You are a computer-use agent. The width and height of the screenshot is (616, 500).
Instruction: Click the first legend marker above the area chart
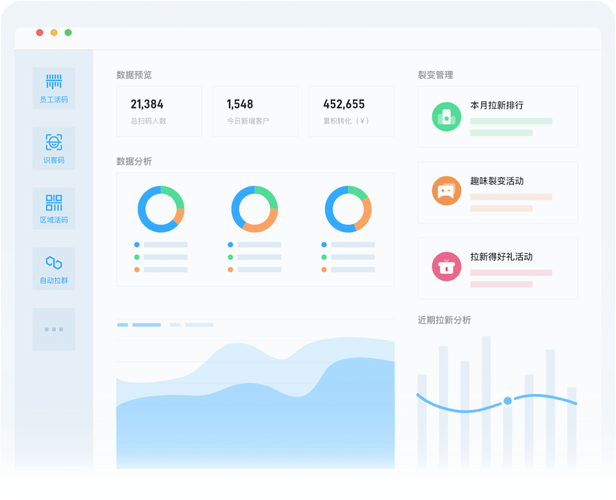(x=123, y=325)
